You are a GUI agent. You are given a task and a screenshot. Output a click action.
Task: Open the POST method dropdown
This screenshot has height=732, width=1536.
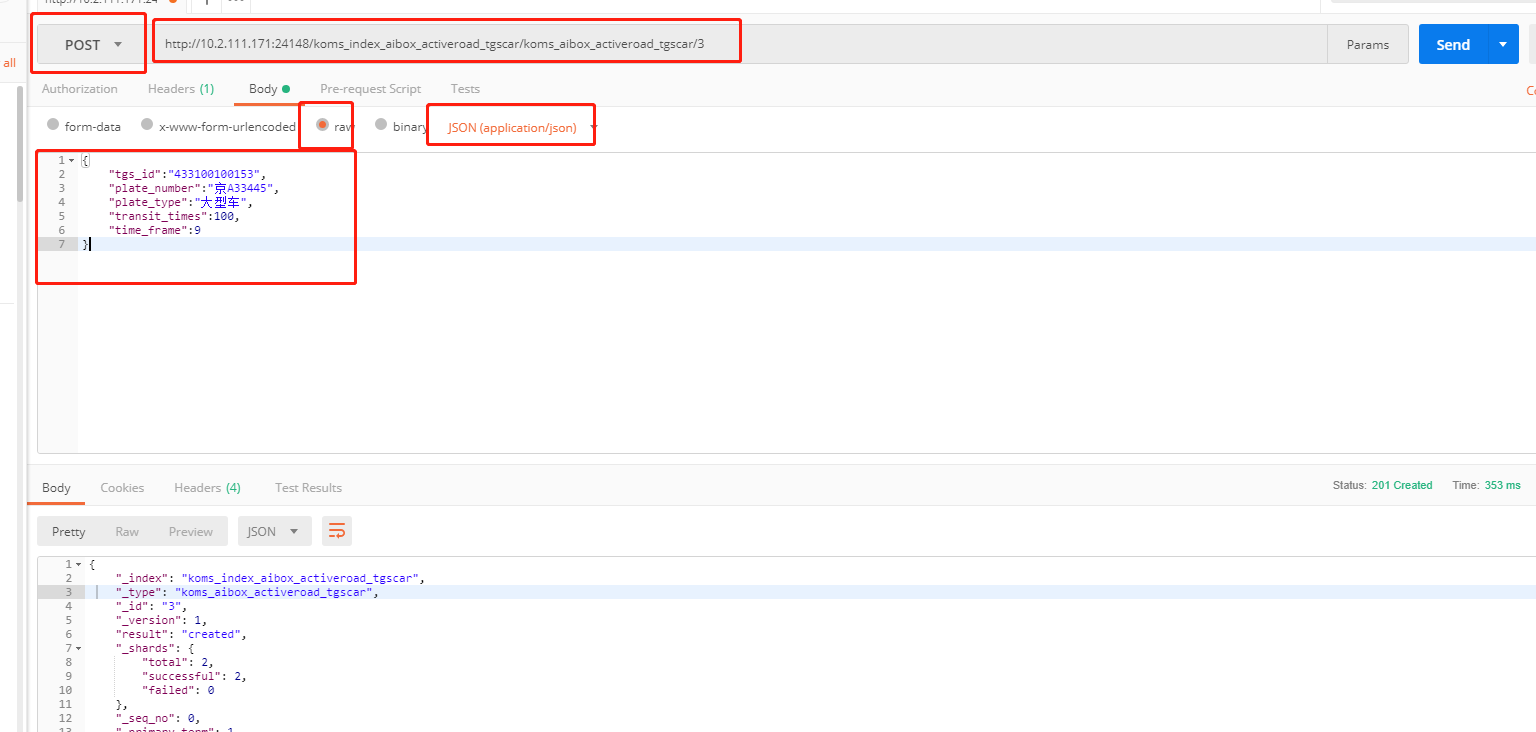pos(93,45)
